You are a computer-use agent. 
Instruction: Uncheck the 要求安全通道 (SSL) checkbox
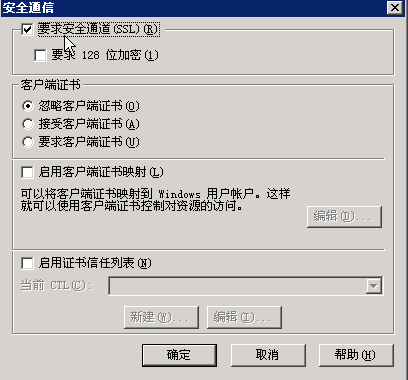27,29
